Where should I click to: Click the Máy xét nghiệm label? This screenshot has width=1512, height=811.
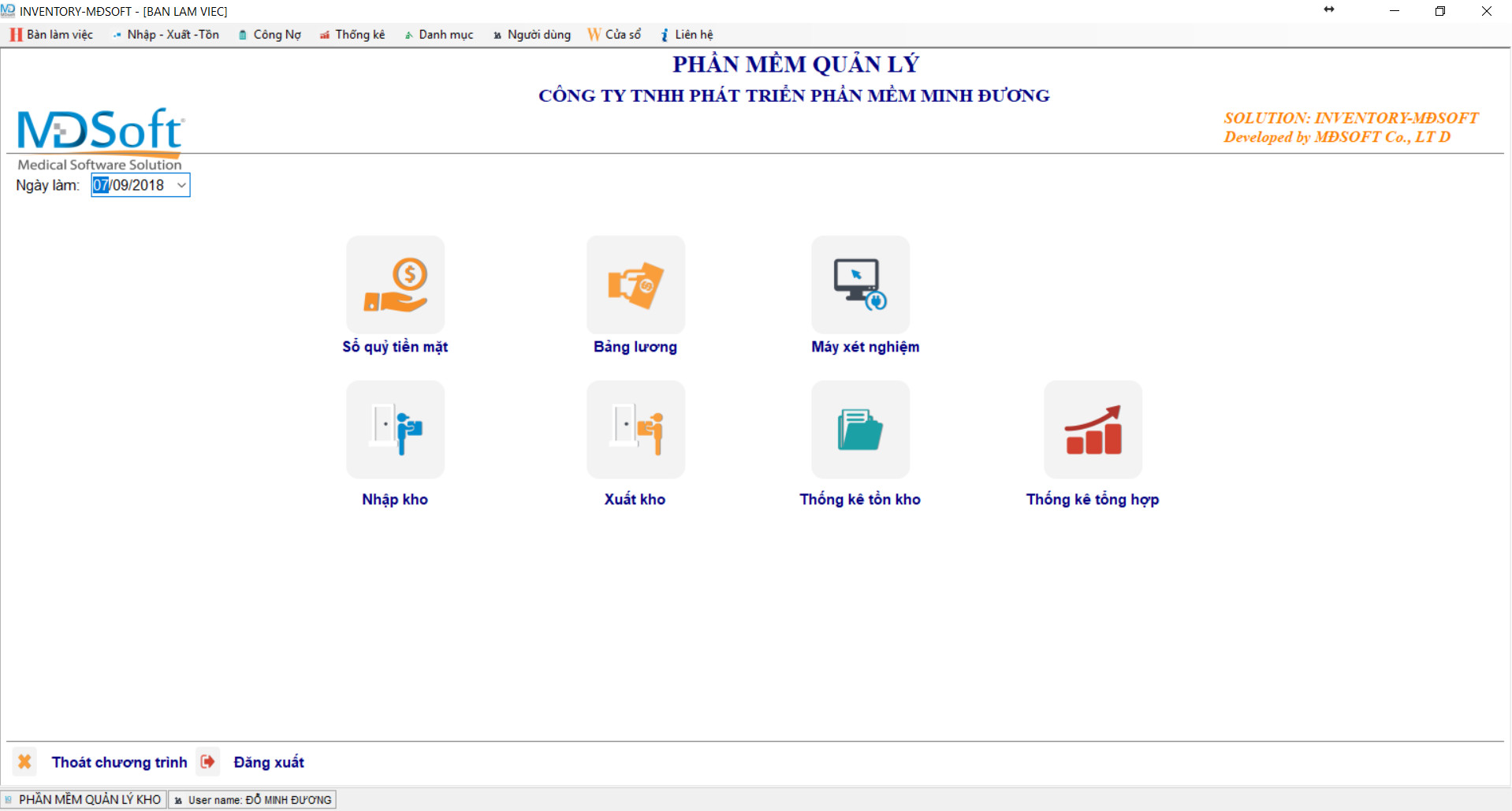click(866, 347)
